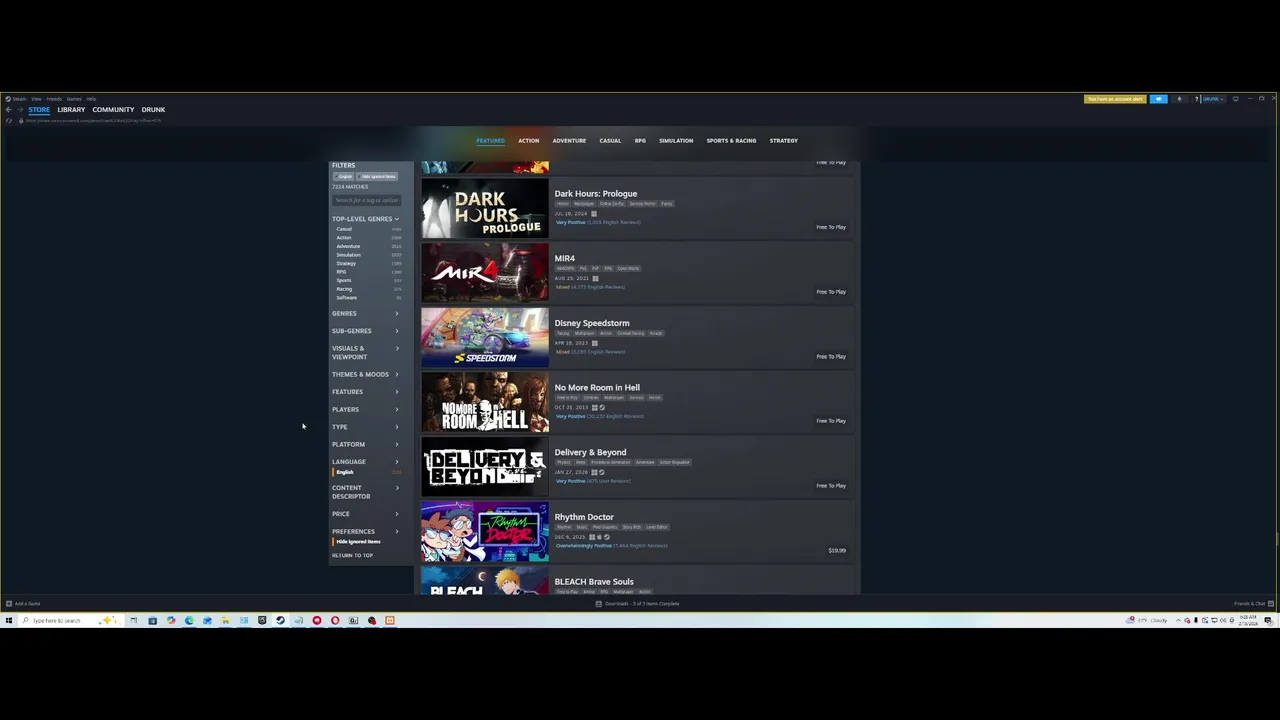Switch to the LIBRARY section
The image size is (1280, 720).
[71, 109]
